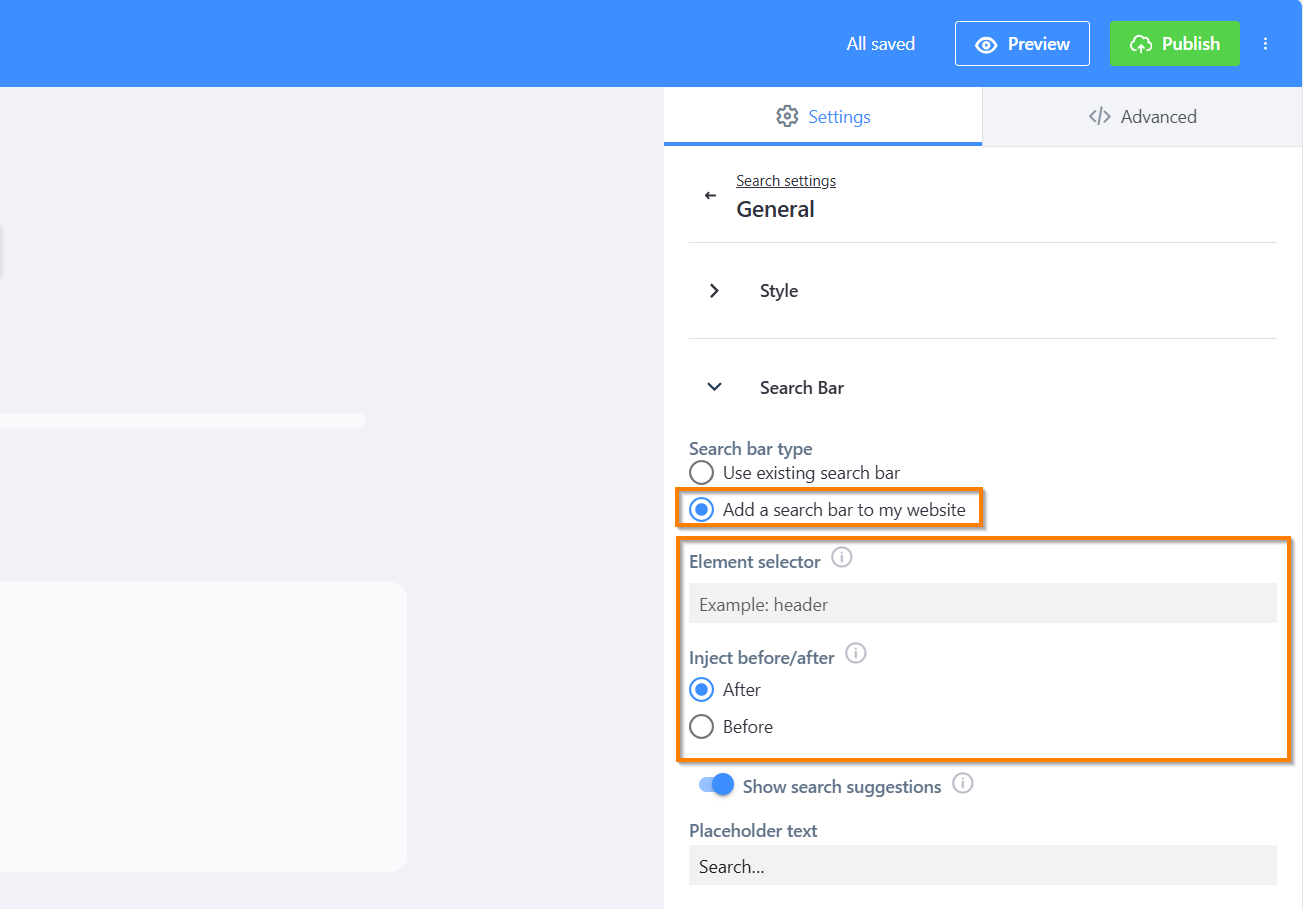Publish the search configuration

click(1174, 43)
